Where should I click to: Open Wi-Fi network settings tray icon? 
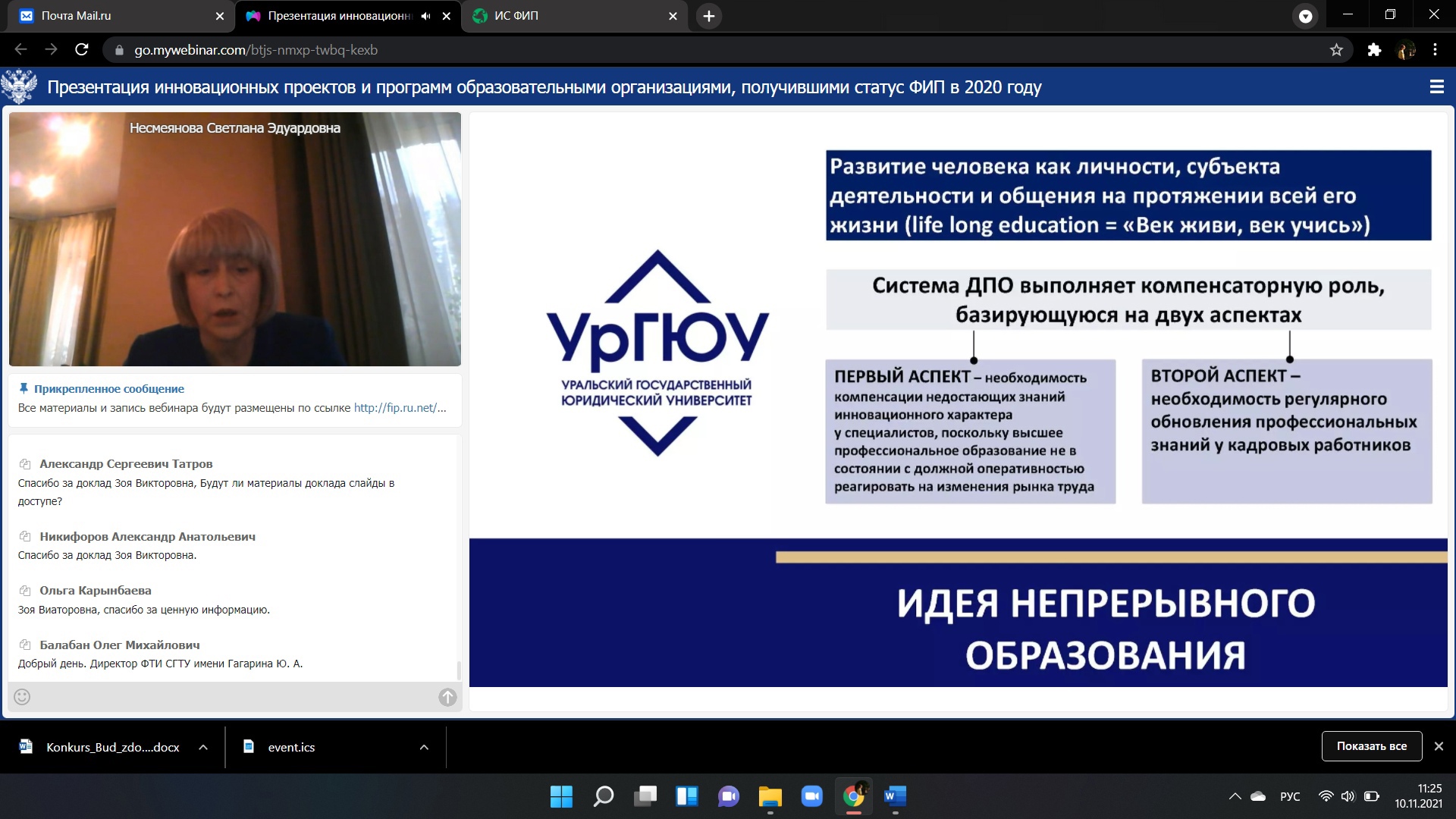(x=1326, y=796)
